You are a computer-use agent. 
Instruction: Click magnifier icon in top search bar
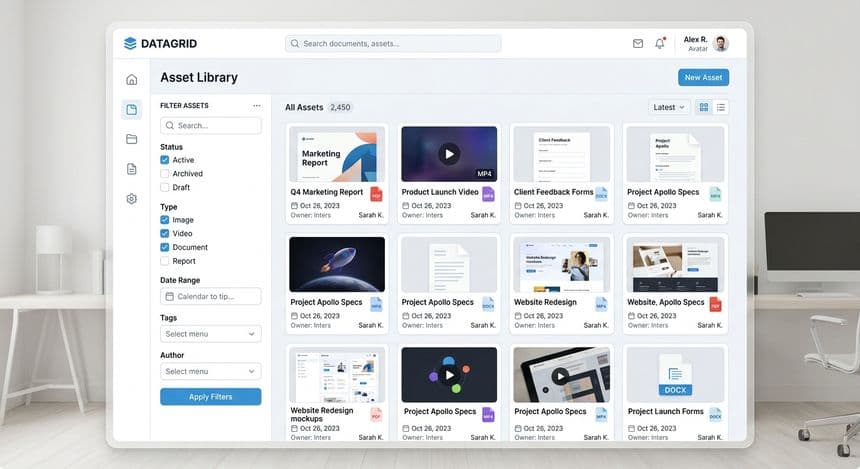[x=295, y=43]
